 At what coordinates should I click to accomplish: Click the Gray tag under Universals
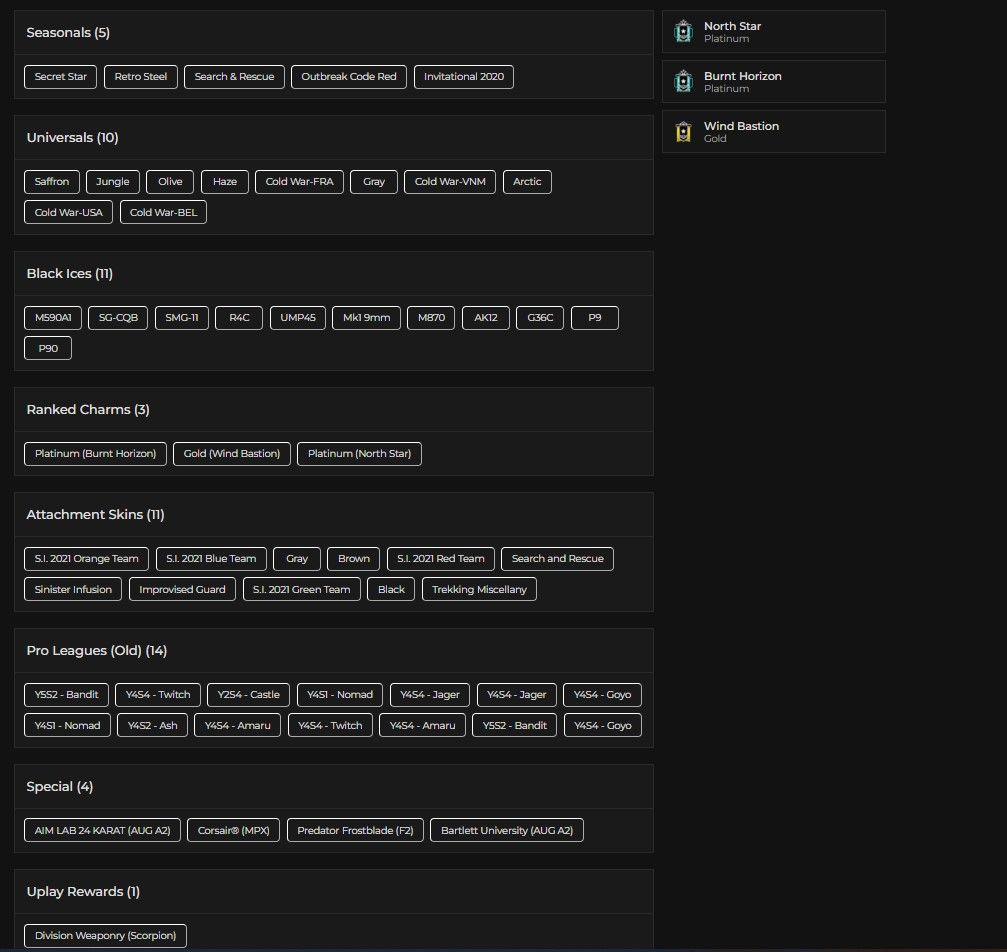click(374, 182)
